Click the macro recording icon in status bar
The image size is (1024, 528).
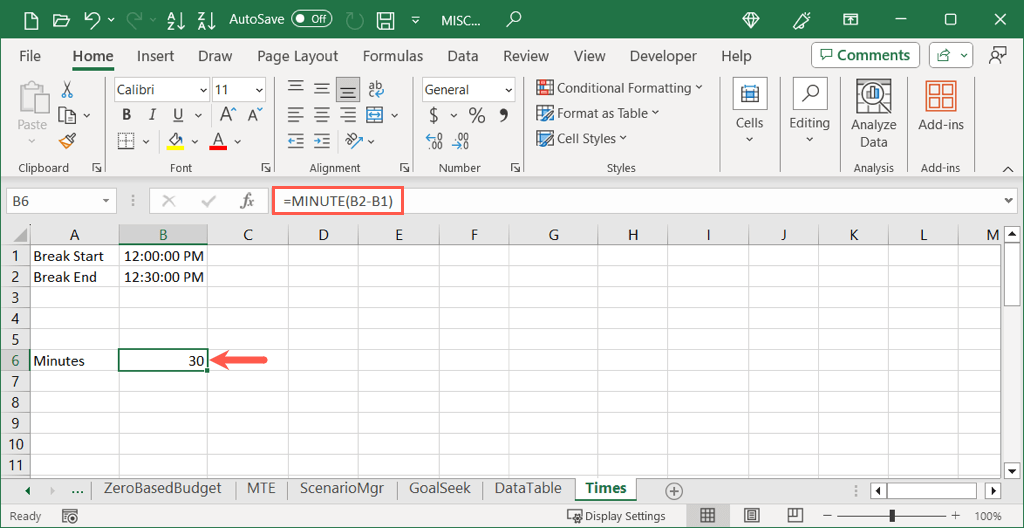pyautogui.click(x=71, y=516)
